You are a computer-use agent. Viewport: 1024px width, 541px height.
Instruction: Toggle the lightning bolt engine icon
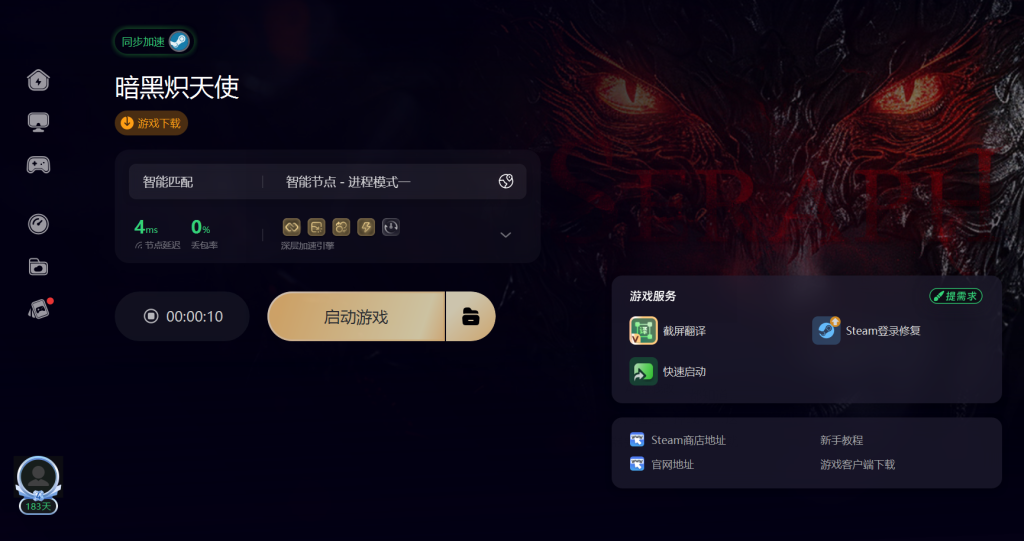pyautogui.click(x=366, y=227)
